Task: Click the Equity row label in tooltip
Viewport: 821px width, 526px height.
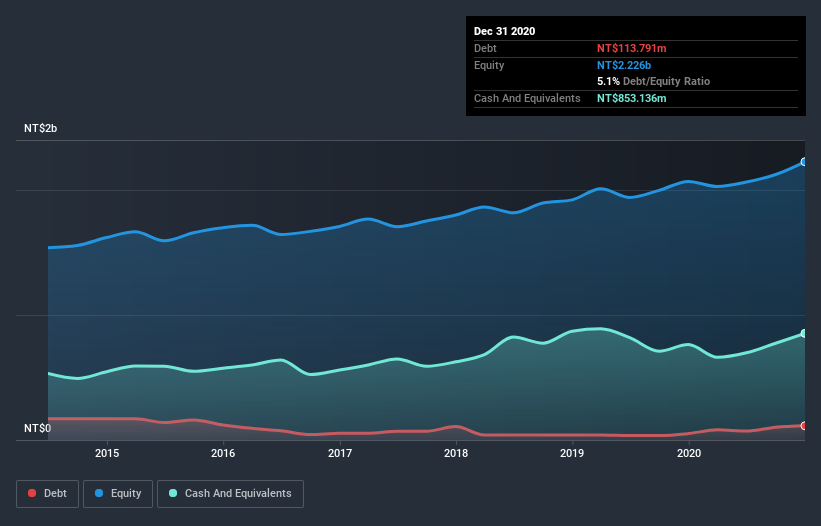Action: pyautogui.click(x=489, y=65)
